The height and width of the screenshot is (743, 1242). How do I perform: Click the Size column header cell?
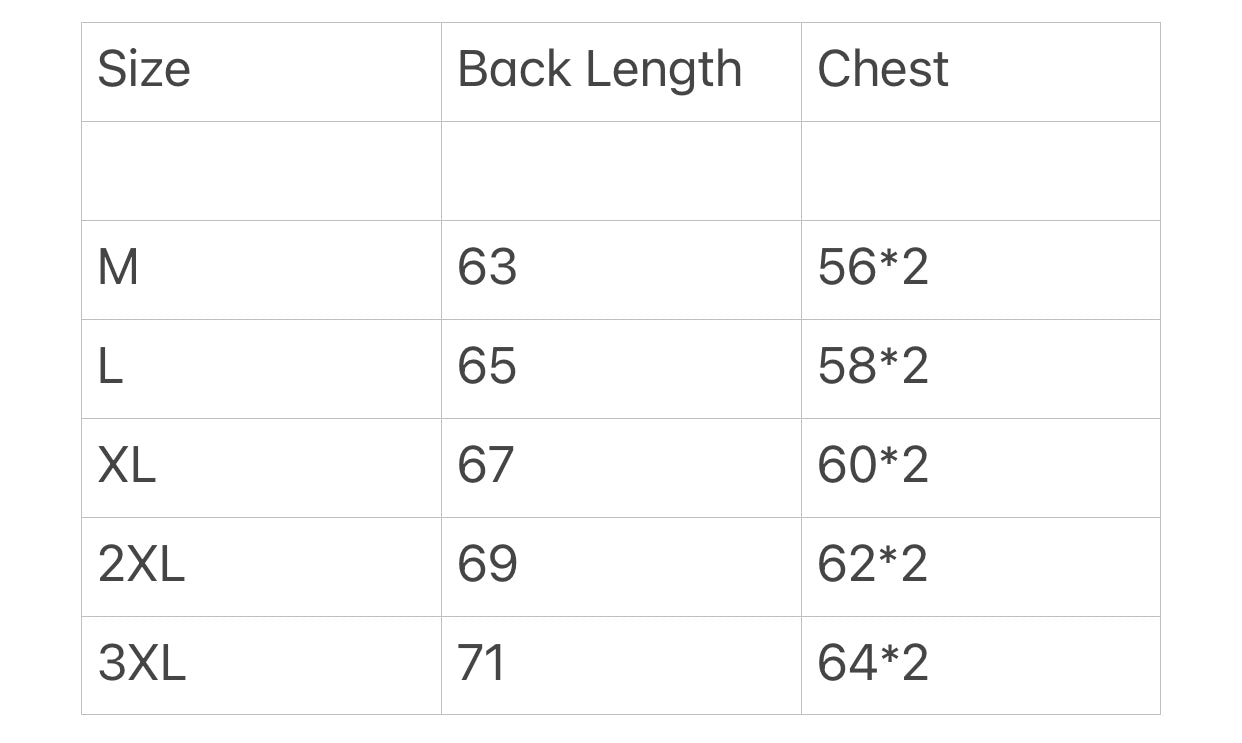point(144,70)
